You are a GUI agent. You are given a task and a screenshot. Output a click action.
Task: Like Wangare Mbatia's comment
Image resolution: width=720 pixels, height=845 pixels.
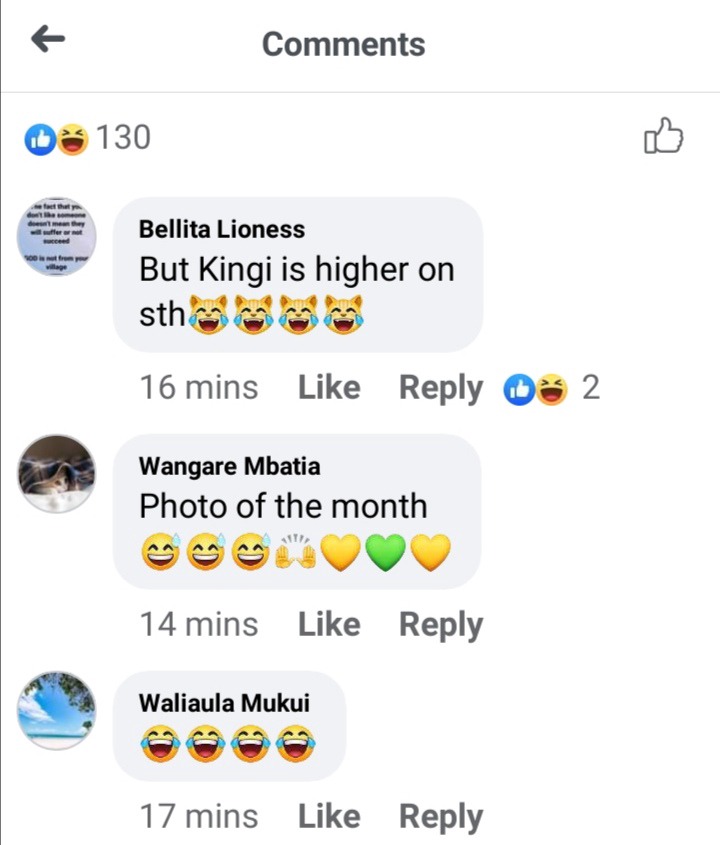point(329,625)
